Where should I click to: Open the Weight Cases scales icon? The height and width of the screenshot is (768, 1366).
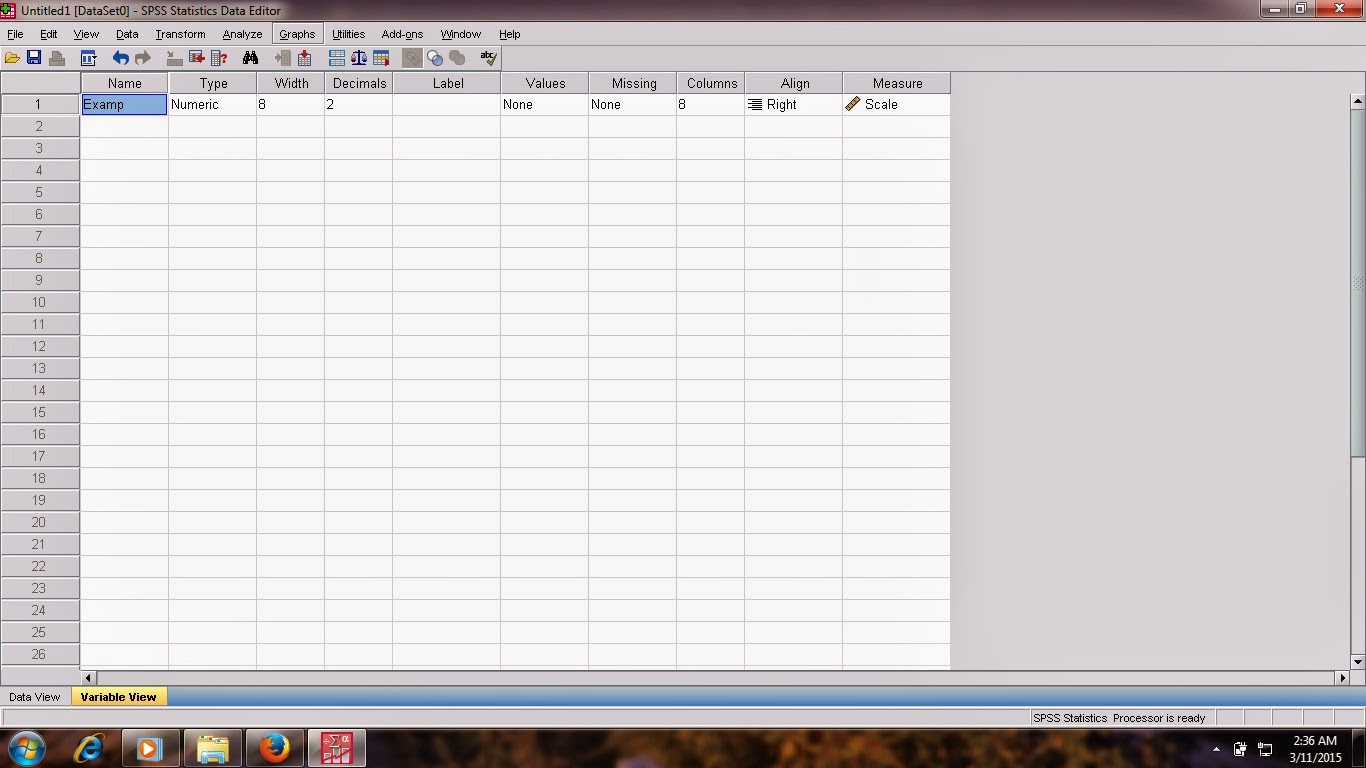358,57
